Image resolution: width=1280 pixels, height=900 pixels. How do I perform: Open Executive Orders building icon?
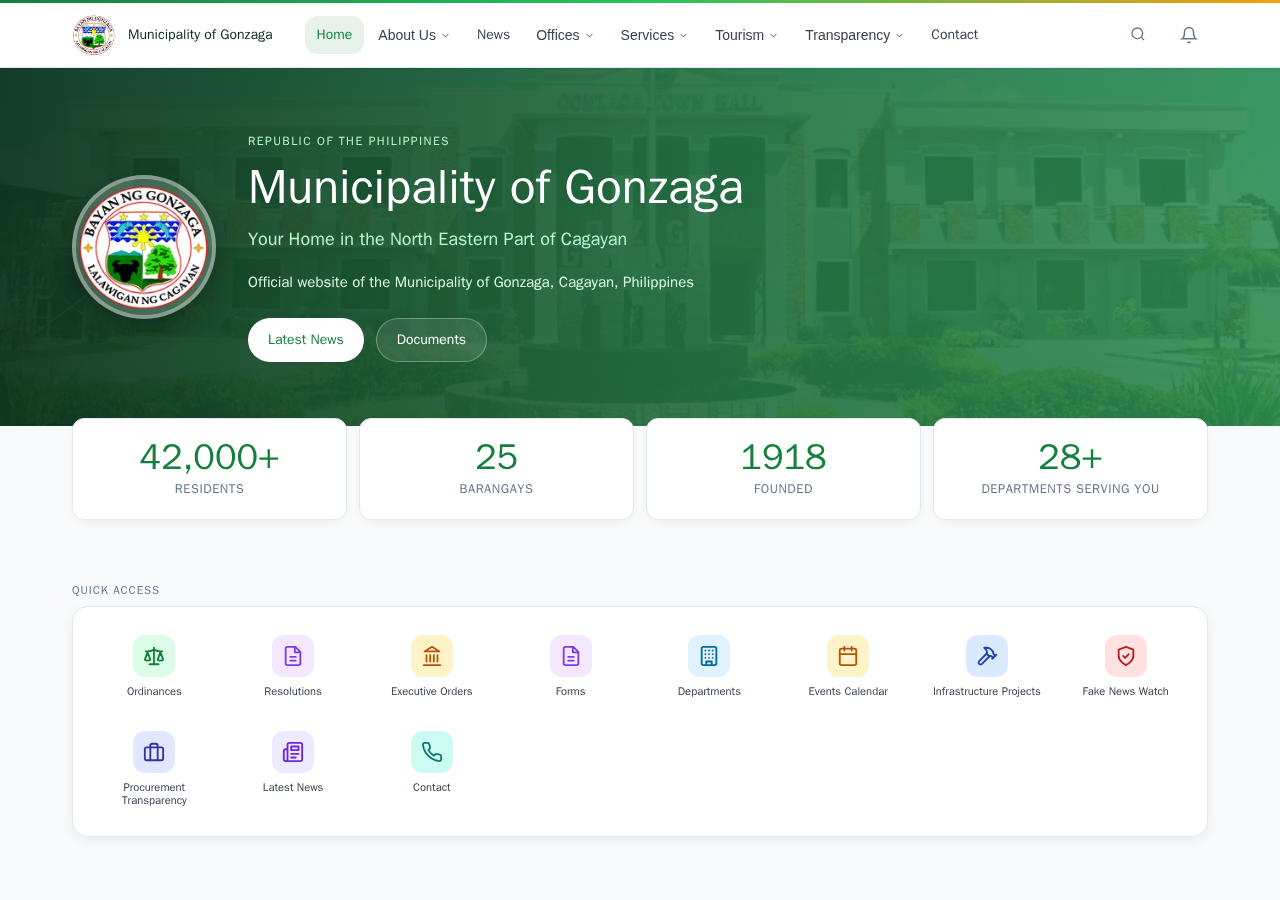(x=432, y=656)
